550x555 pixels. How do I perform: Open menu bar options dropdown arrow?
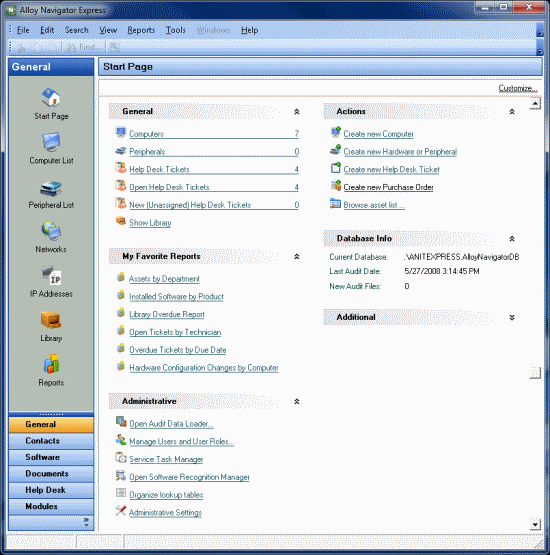pyautogui.click(x=540, y=30)
